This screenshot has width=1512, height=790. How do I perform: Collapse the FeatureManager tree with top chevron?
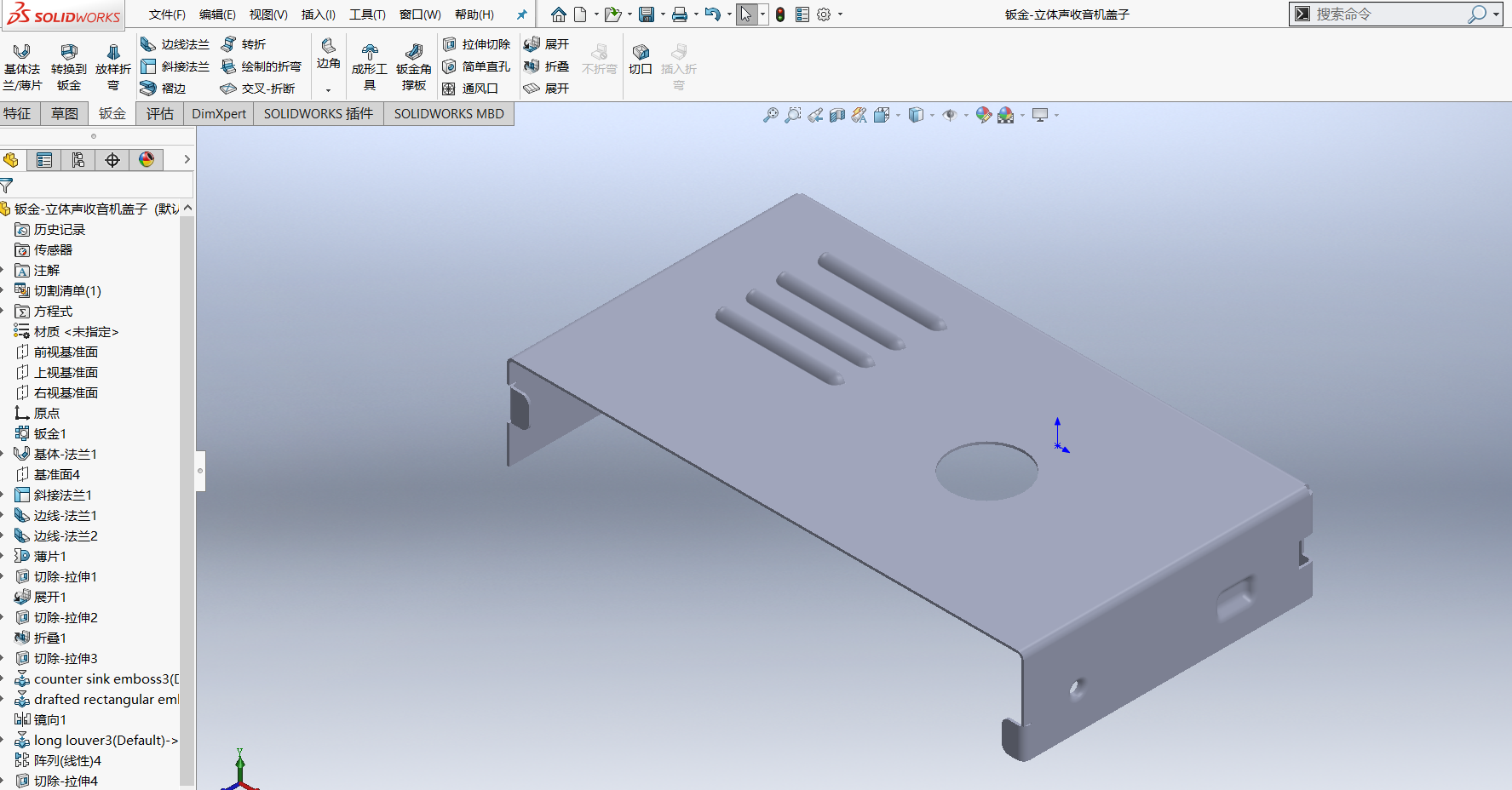coord(187,207)
